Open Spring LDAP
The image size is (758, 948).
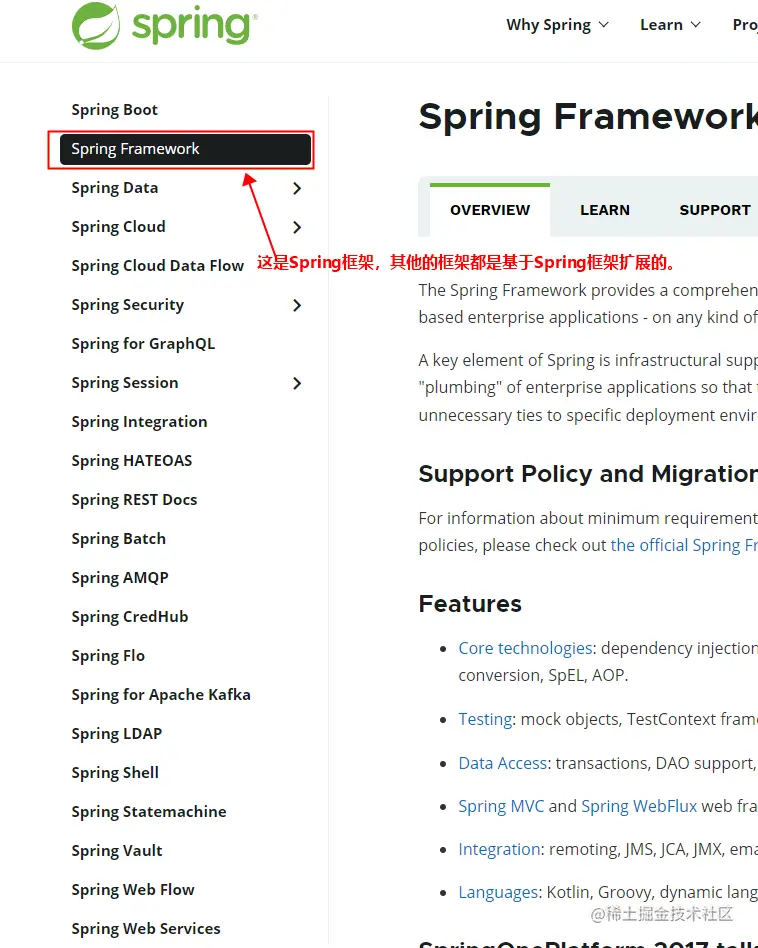pos(117,734)
